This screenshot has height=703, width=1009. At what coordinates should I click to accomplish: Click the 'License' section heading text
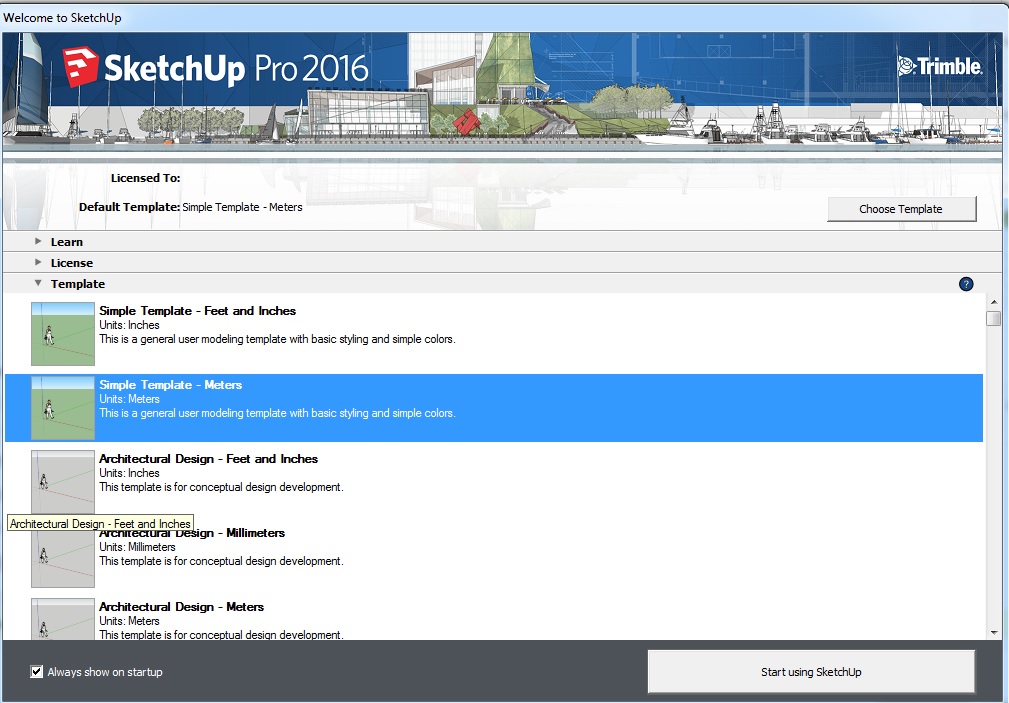pyautogui.click(x=72, y=263)
